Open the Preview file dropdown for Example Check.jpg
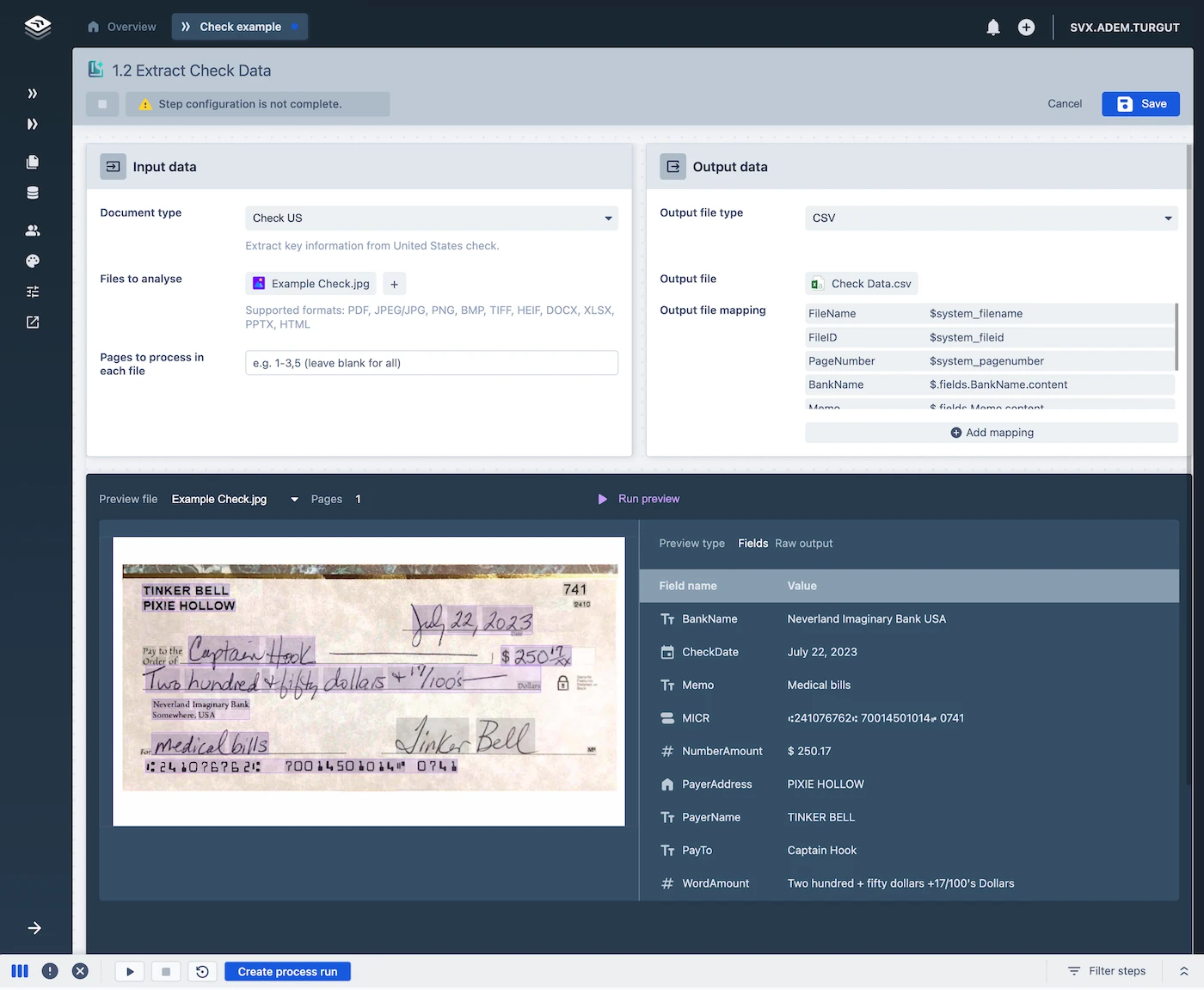This screenshot has height=990, width=1204. click(294, 499)
